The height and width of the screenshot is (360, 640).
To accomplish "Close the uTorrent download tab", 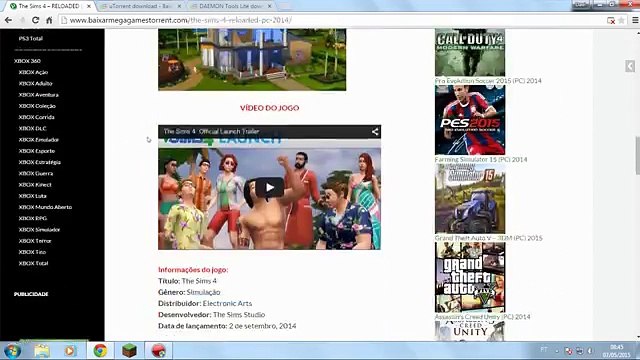I will 179,6.
